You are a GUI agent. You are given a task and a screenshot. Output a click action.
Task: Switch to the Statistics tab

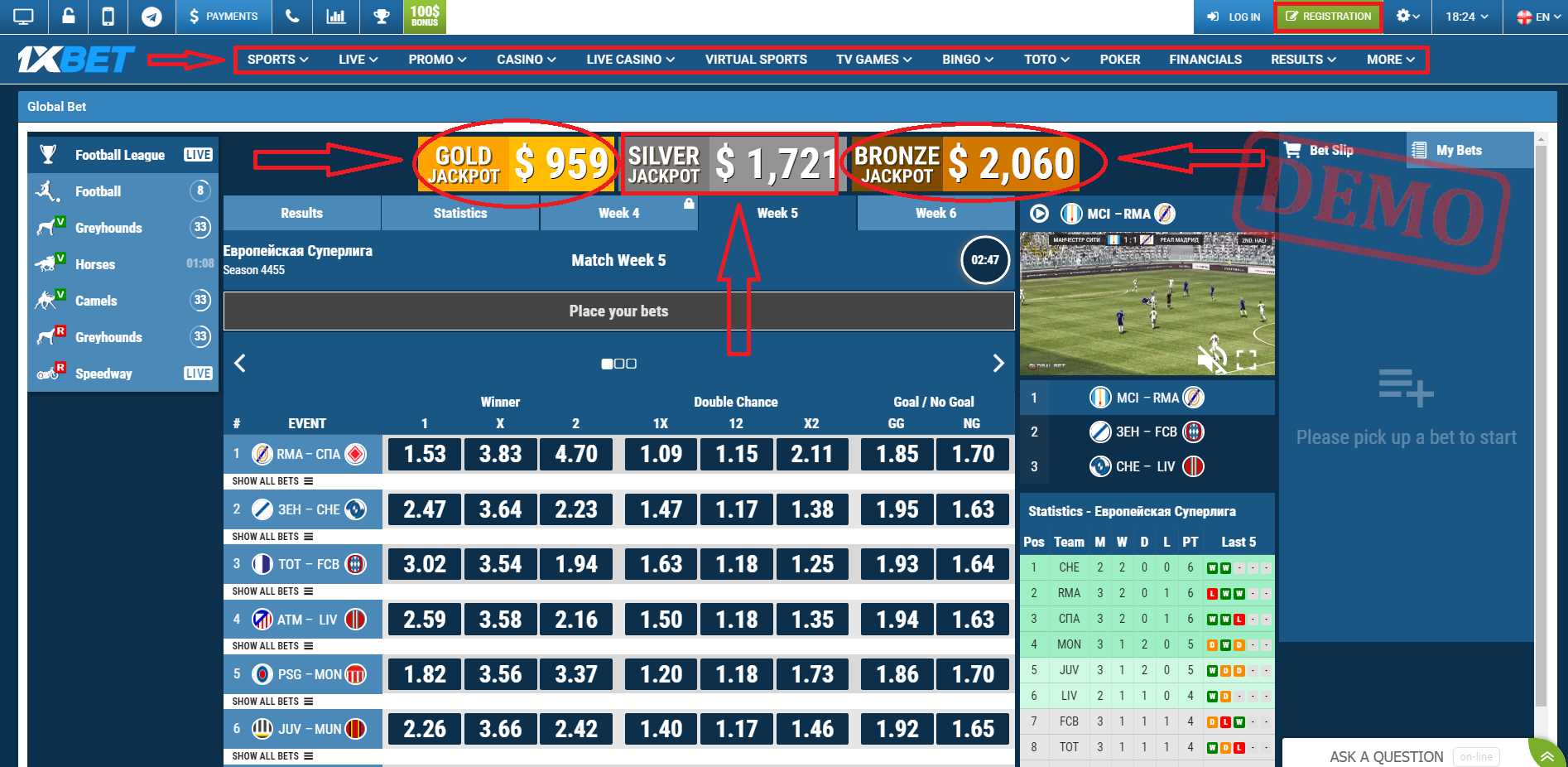(x=460, y=213)
